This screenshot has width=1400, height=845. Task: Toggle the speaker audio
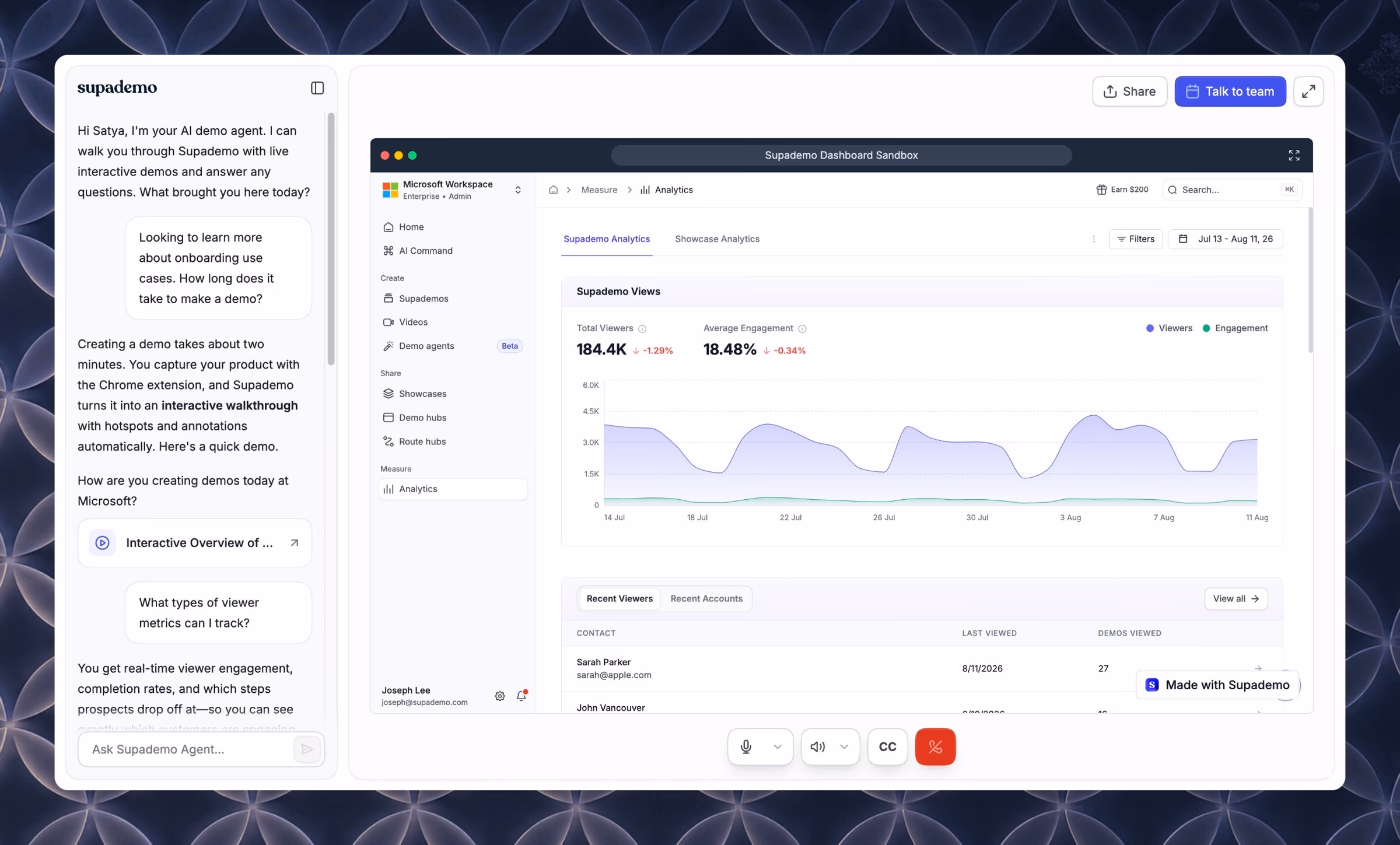tap(818, 747)
